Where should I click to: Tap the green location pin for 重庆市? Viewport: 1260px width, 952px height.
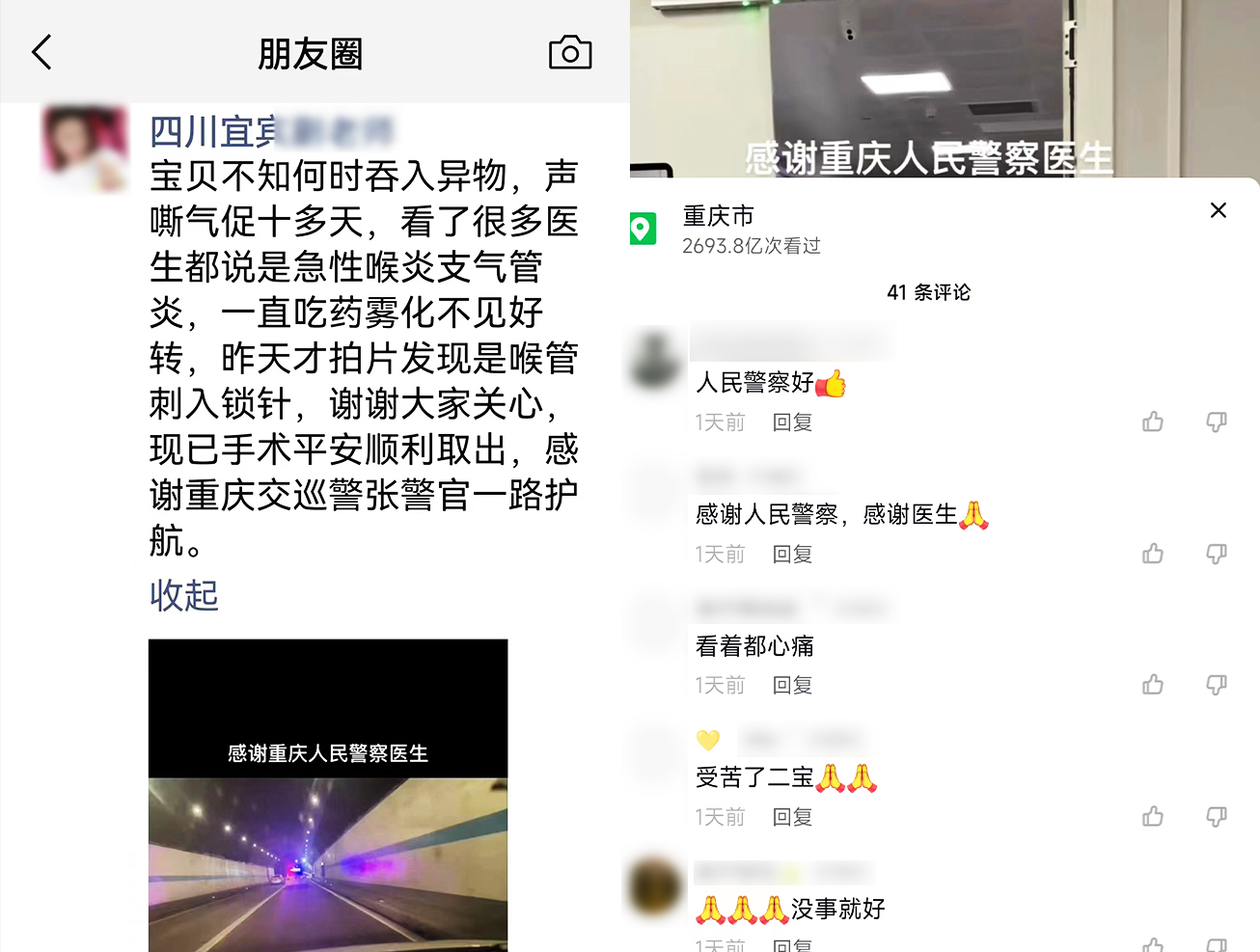pos(643,229)
